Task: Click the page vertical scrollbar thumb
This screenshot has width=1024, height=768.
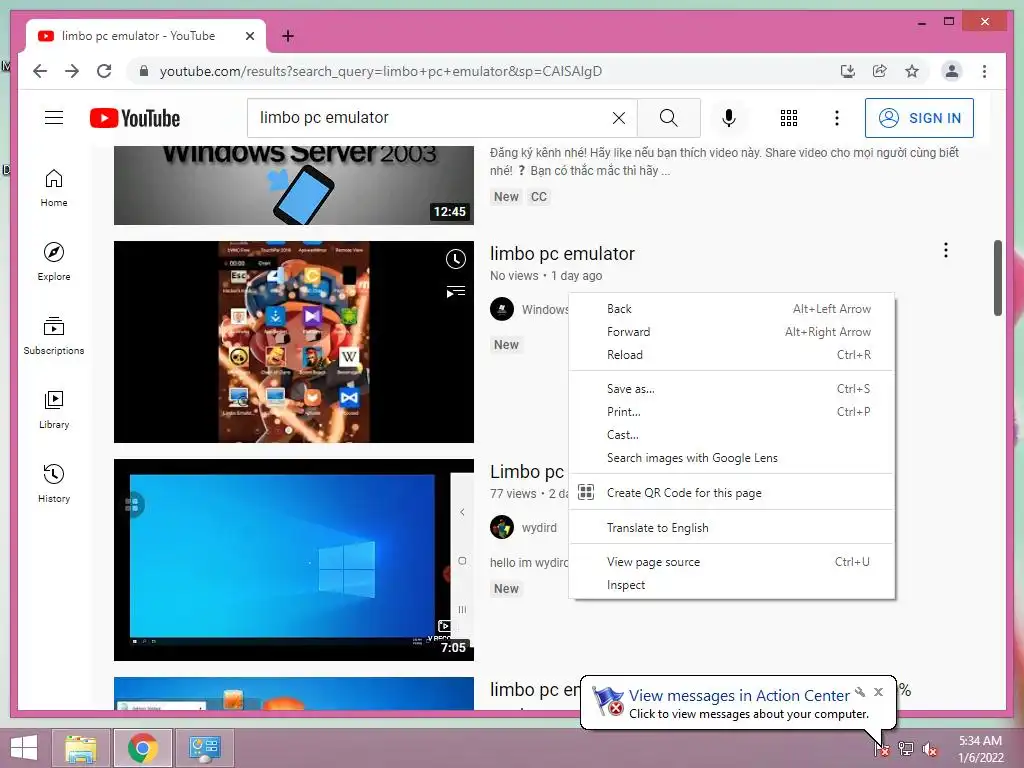Action: click(x=998, y=278)
